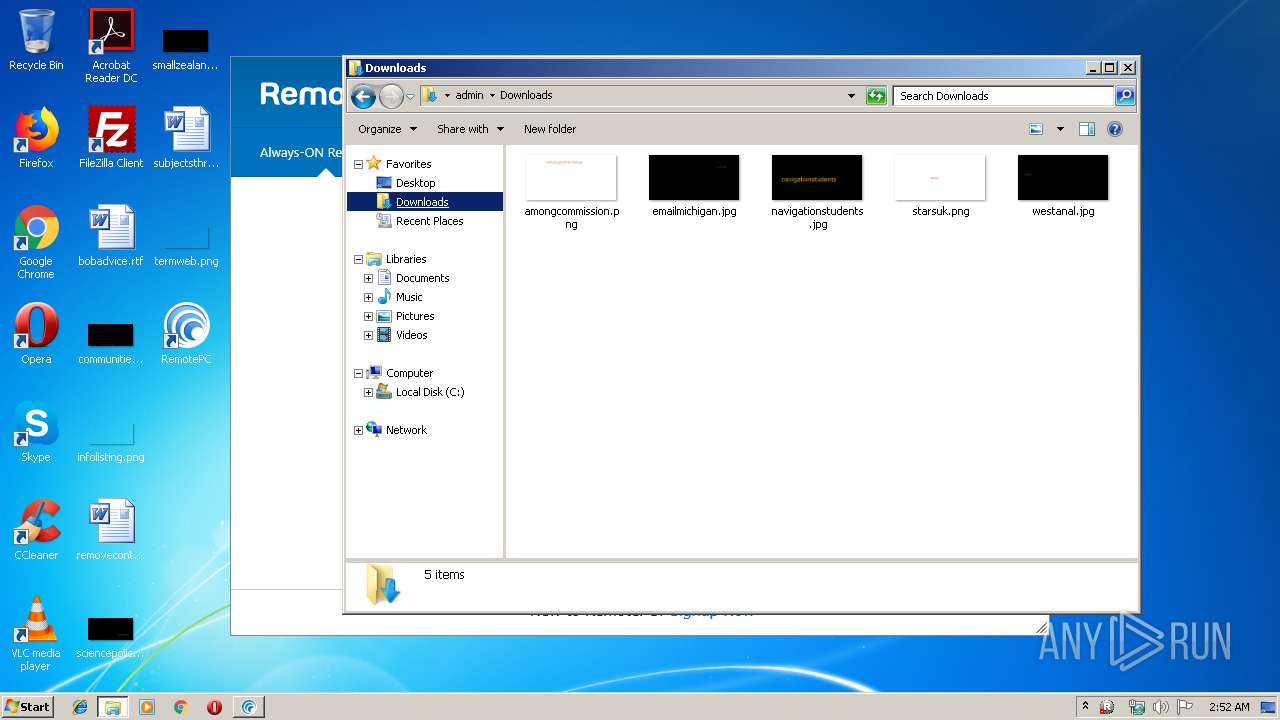The image size is (1280, 720).
Task: Expand the Music library
Action: pos(368,297)
